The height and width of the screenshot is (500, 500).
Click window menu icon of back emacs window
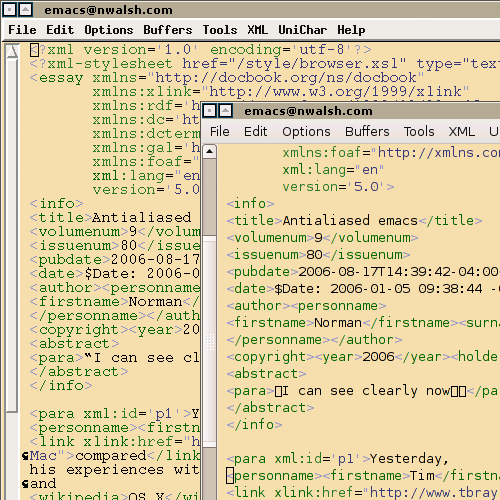click(9, 10)
